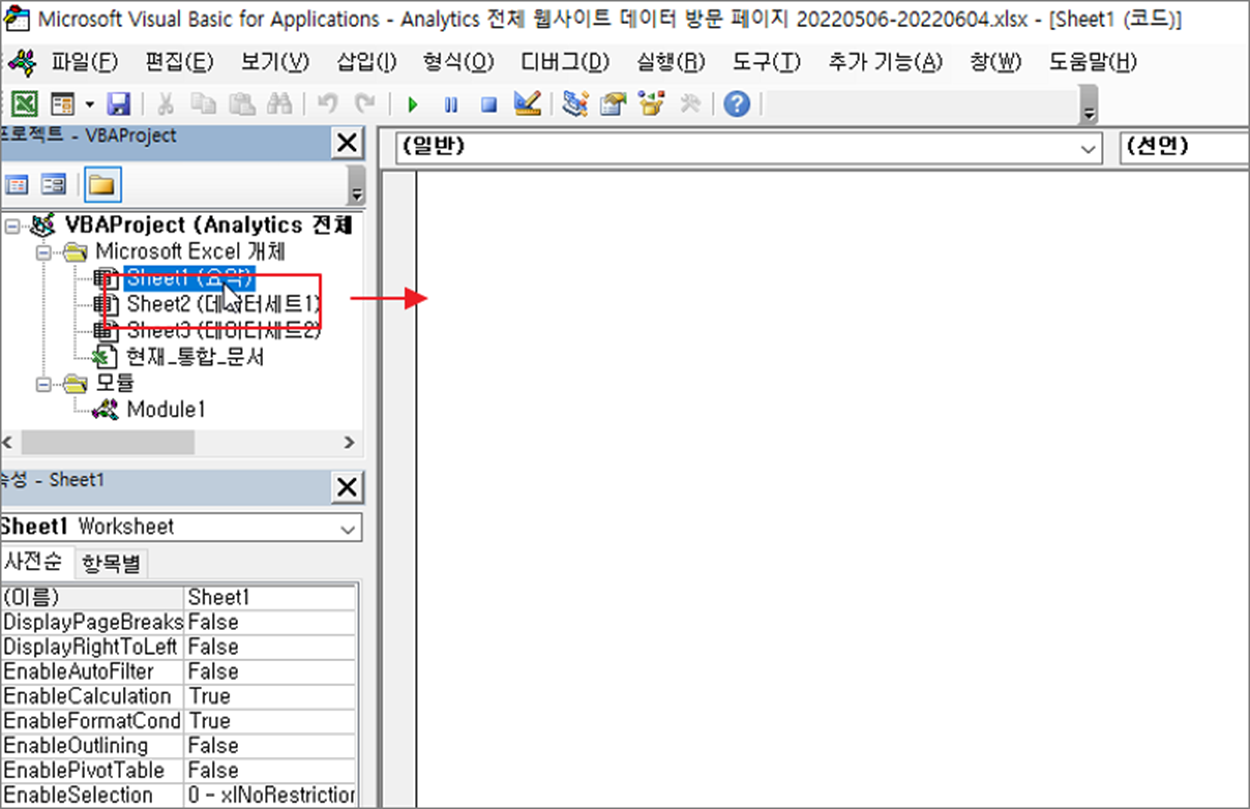This screenshot has height=809, width=1250.
Task: Open the 실행(R) menu
Action: point(671,62)
